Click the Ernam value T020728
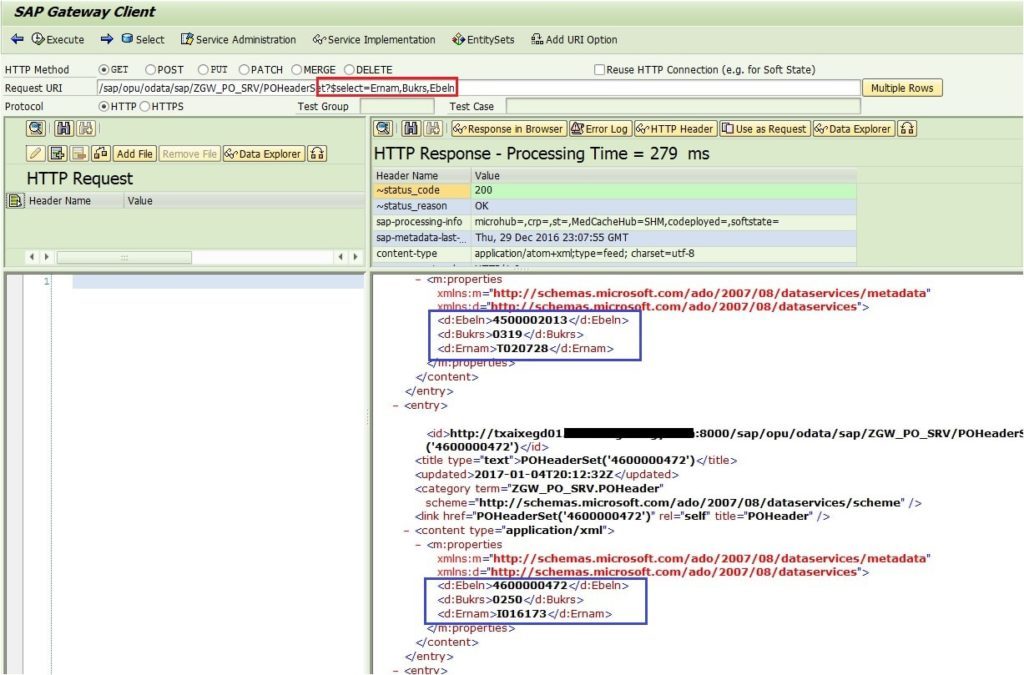The height and width of the screenshot is (675, 1024). click(x=522, y=349)
